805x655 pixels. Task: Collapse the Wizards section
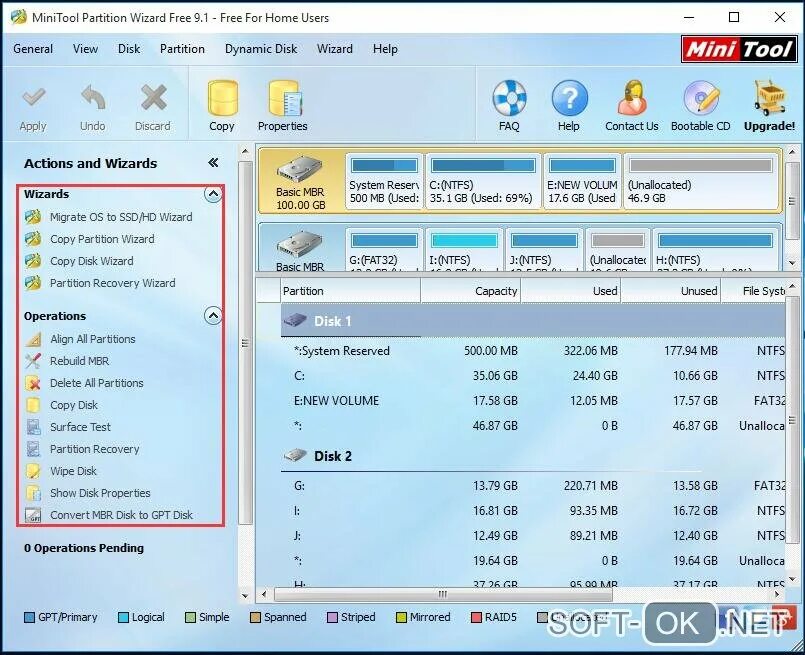213,194
